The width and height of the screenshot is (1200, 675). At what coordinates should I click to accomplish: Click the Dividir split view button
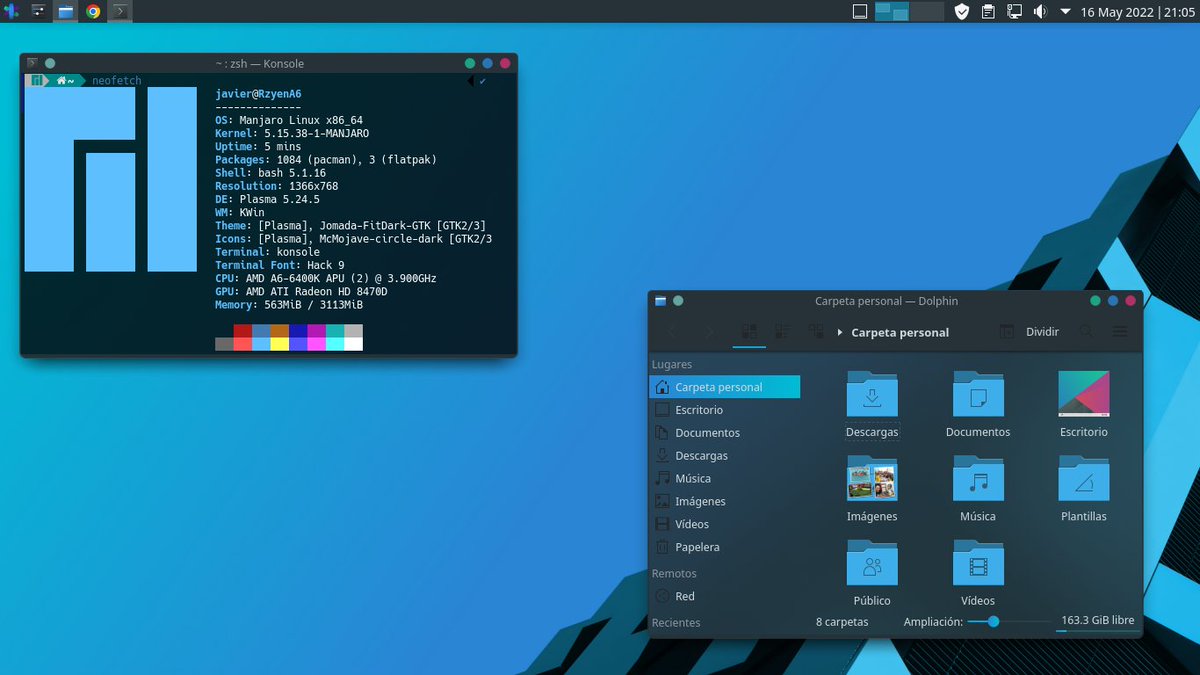pyautogui.click(x=1029, y=332)
